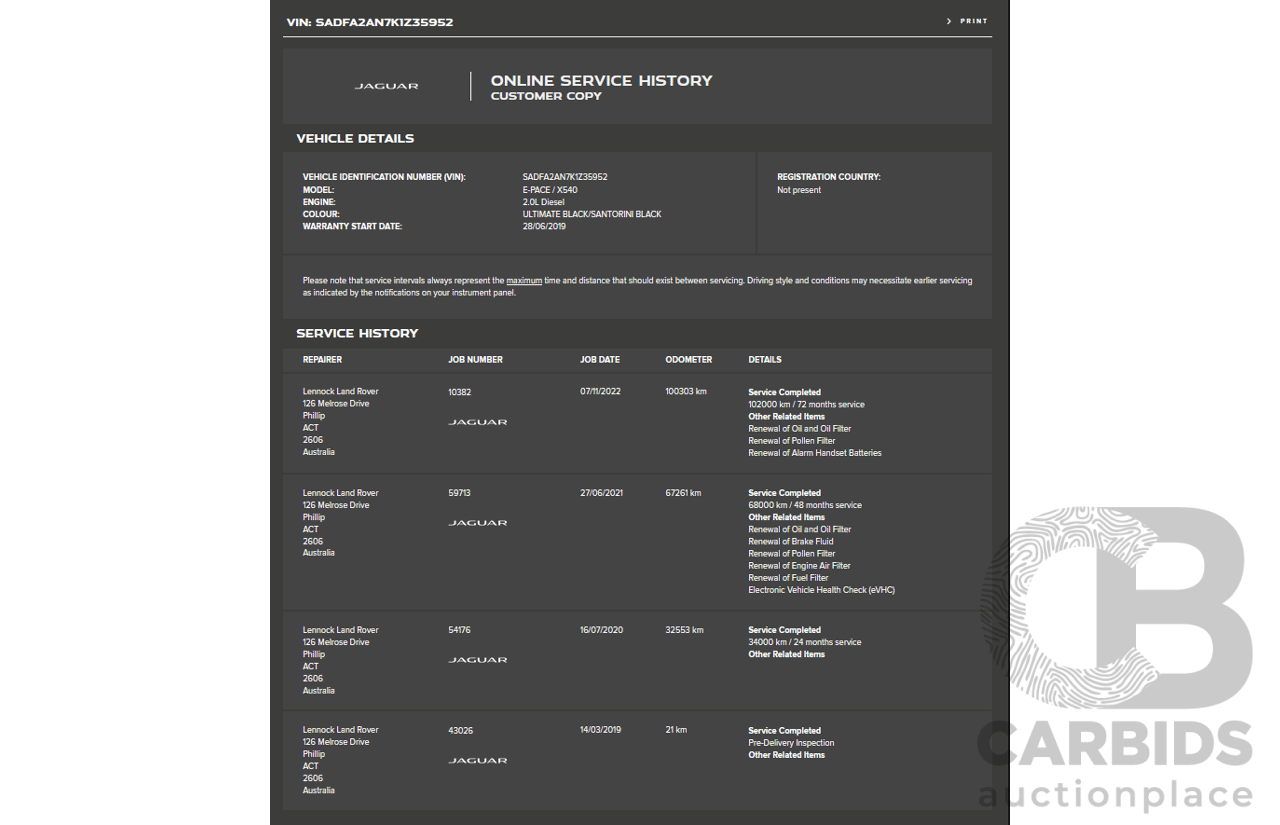
Task: Click job date 07/11/2022
Action: click(600, 391)
